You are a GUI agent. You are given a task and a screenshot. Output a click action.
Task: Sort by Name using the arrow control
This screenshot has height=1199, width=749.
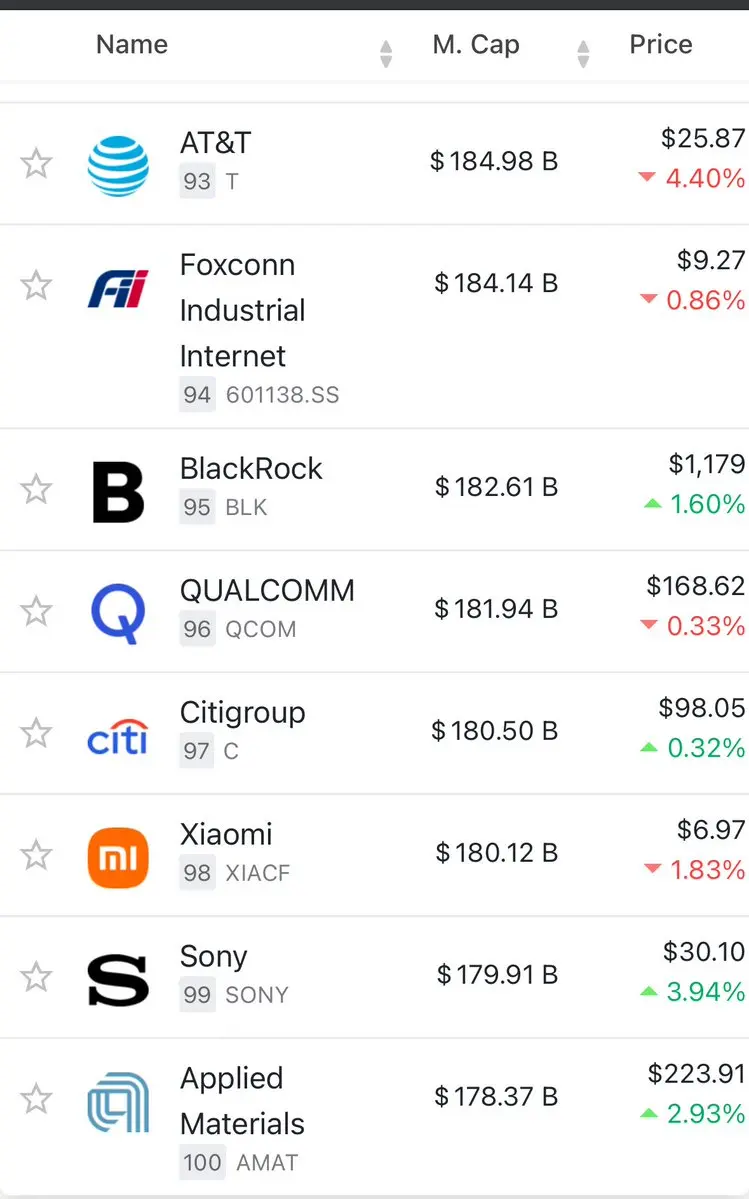point(386,54)
